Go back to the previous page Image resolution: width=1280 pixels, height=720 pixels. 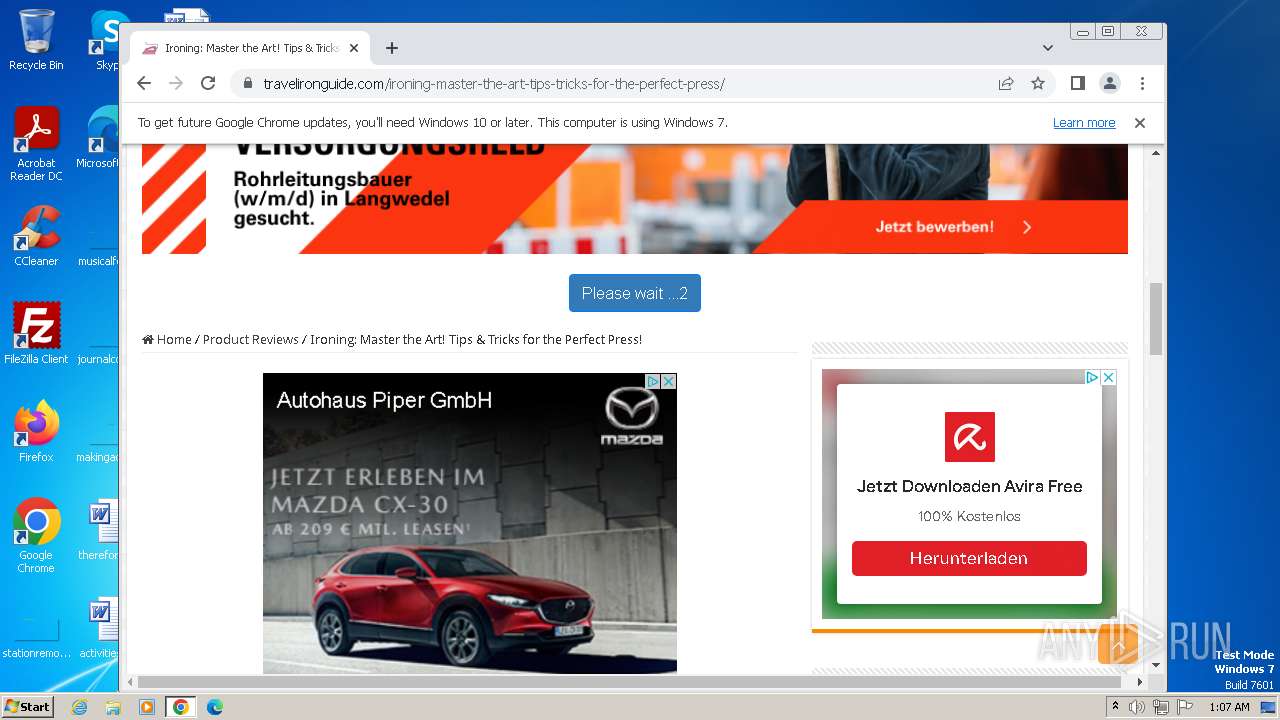pos(144,84)
